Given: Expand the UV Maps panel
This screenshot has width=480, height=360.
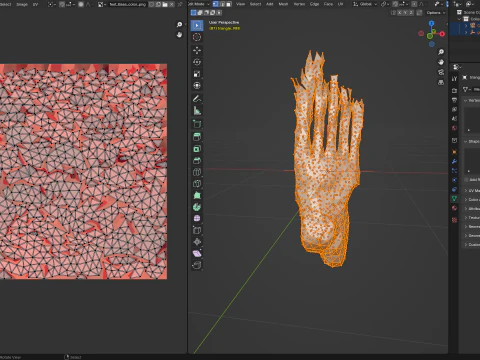Looking at the screenshot, I should tap(466, 191).
